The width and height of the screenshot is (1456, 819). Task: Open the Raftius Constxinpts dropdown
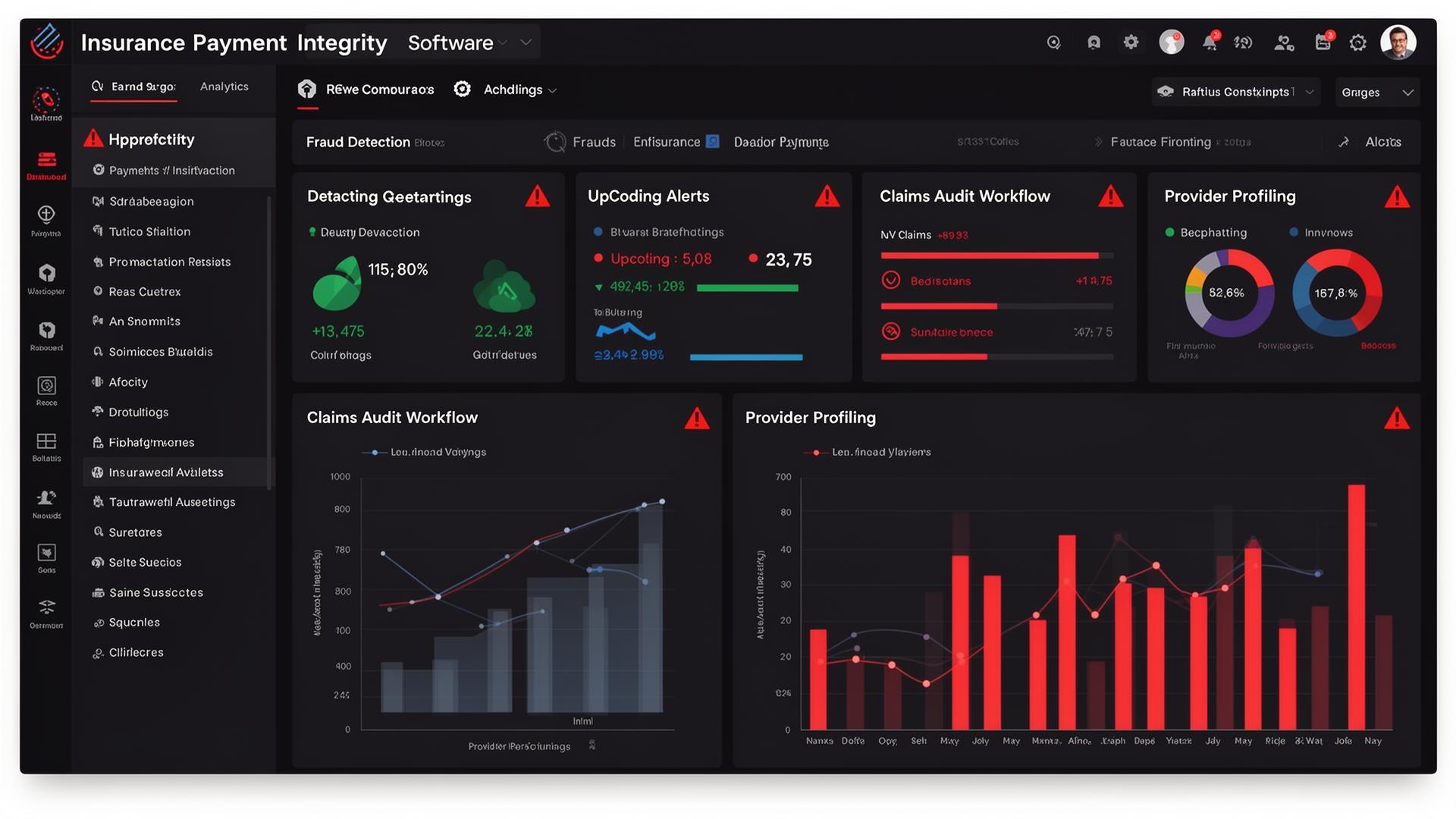(1236, 92)
